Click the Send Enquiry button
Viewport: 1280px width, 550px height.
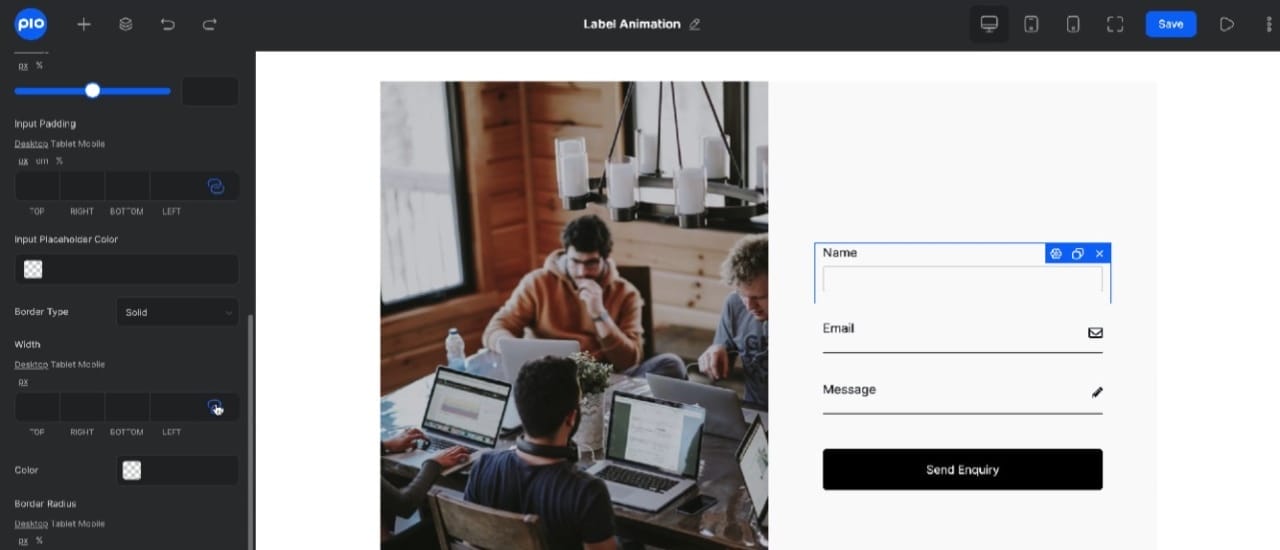pos(962,470)
